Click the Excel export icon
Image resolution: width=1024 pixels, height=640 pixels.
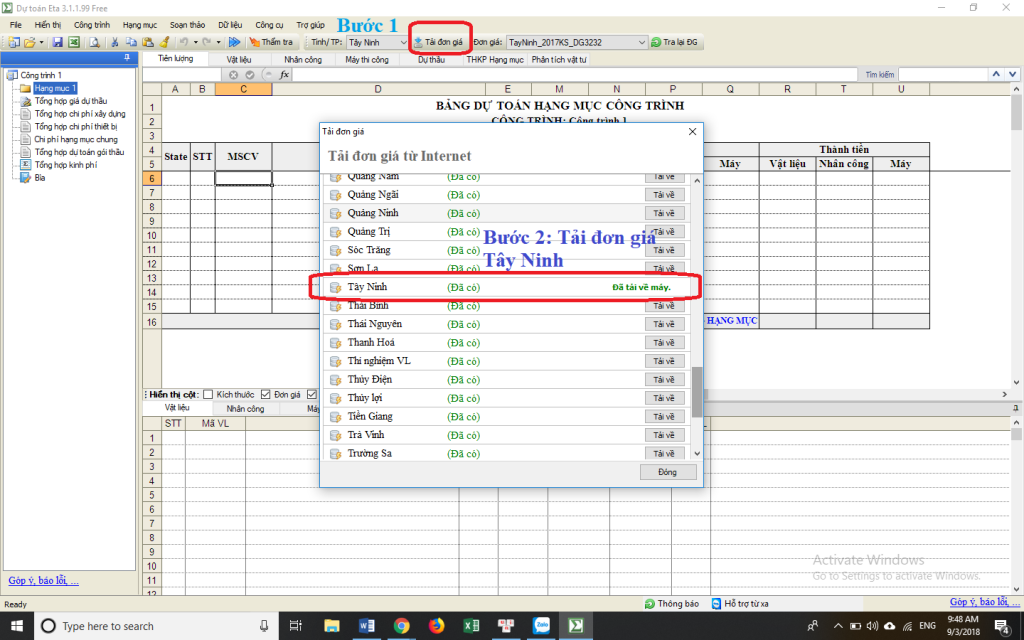(x=73, y=43)
